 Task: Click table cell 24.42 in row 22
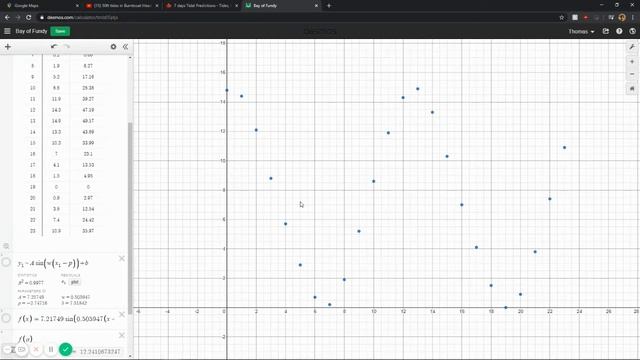click(x=88, y=220)
